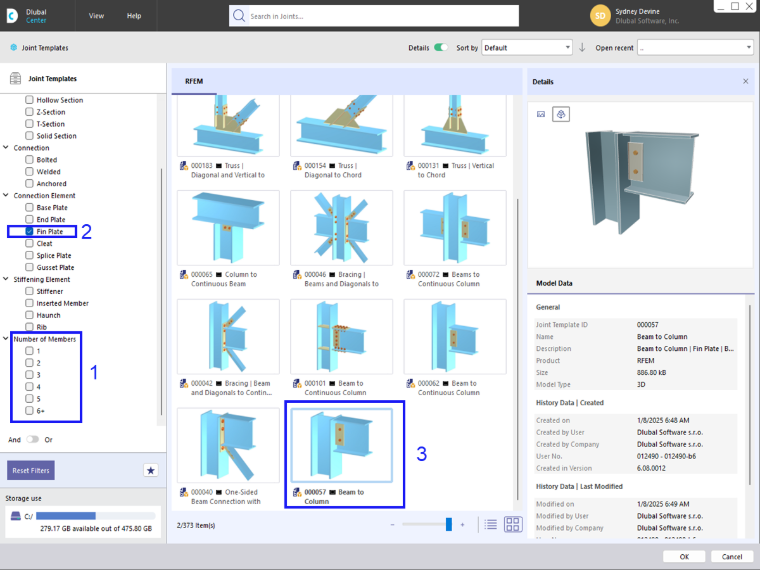Check the Hollow Section checkbox
The height and width of the screenshot is (570, 760).
(30, 100)
